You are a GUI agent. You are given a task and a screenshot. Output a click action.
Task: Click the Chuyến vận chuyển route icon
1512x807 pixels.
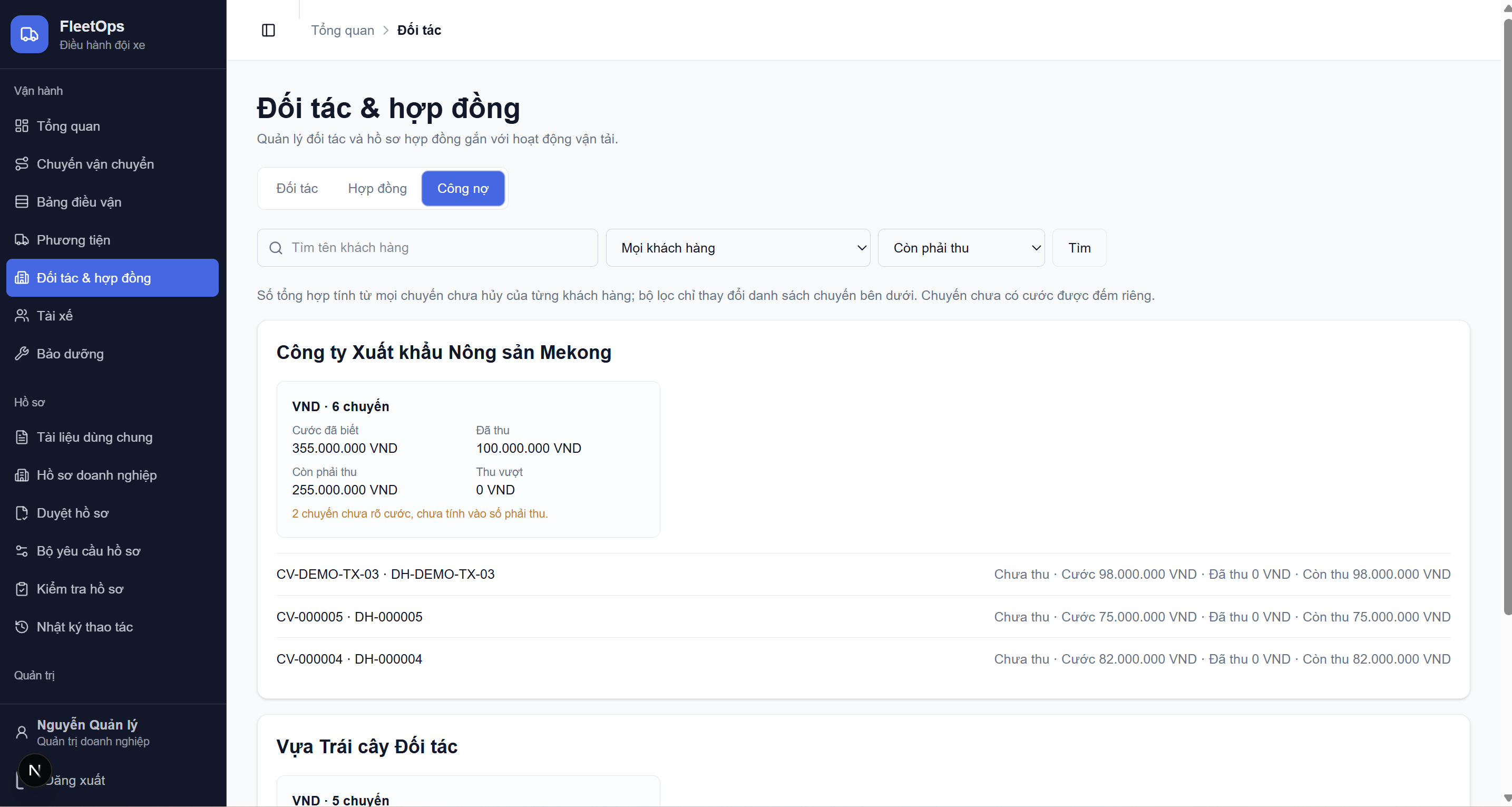tap(22, 164)
